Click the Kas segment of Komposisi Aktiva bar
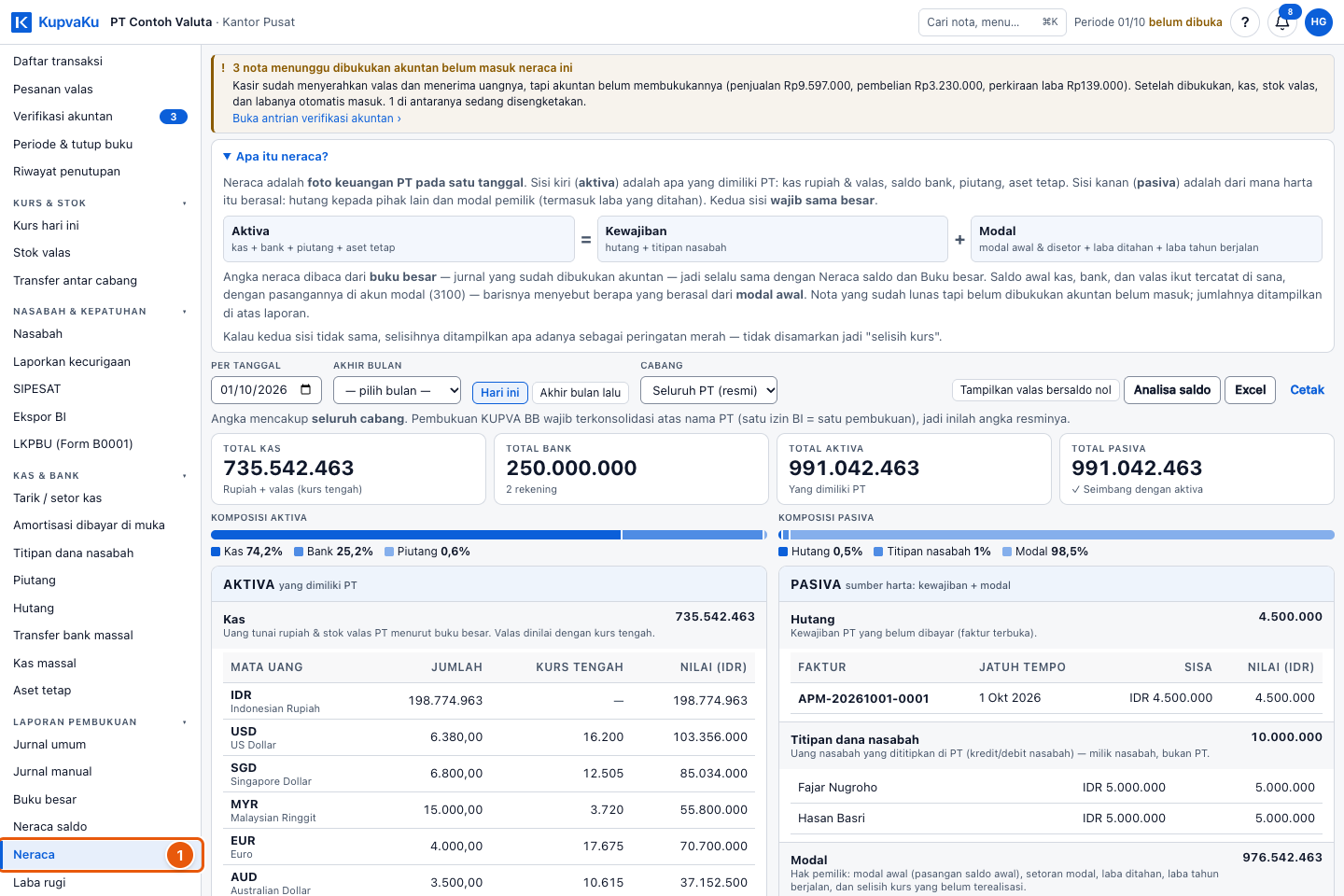The height and width of the screenshot is (896, 1344). point(415,535)
